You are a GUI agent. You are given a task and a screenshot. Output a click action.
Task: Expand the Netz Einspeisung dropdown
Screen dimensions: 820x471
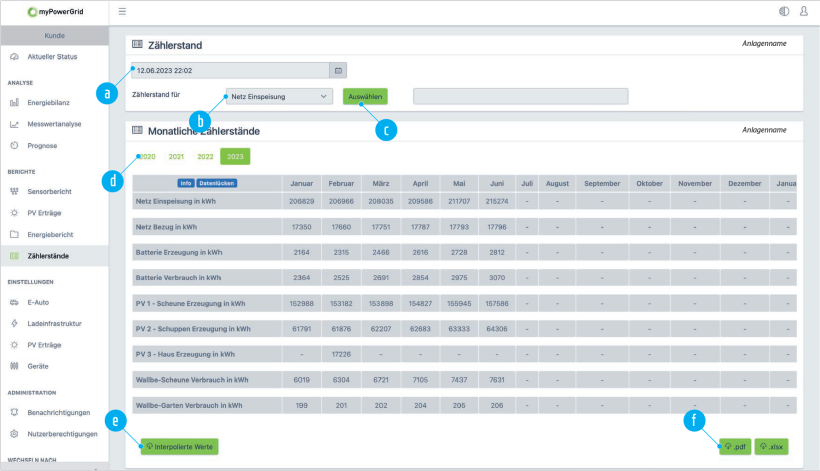[279, 96]
